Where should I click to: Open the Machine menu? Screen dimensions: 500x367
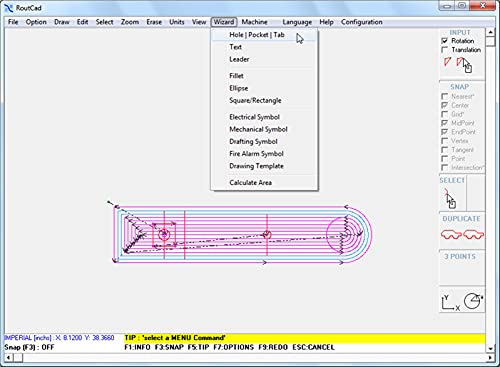pyautogui.click(x=254, y=22)
